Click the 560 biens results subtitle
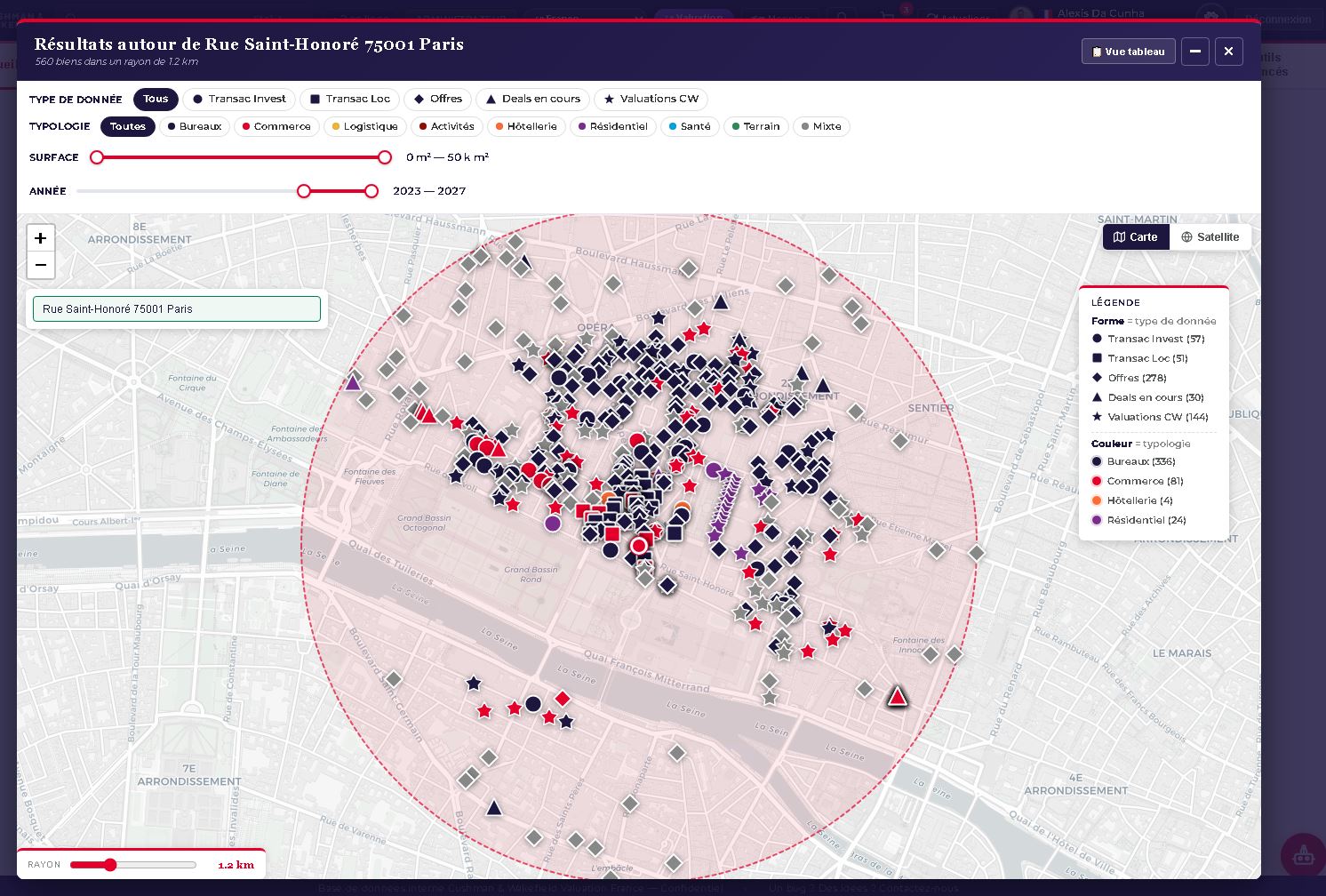The width and height of the screenshot is (1326, 896). point(116,62)
